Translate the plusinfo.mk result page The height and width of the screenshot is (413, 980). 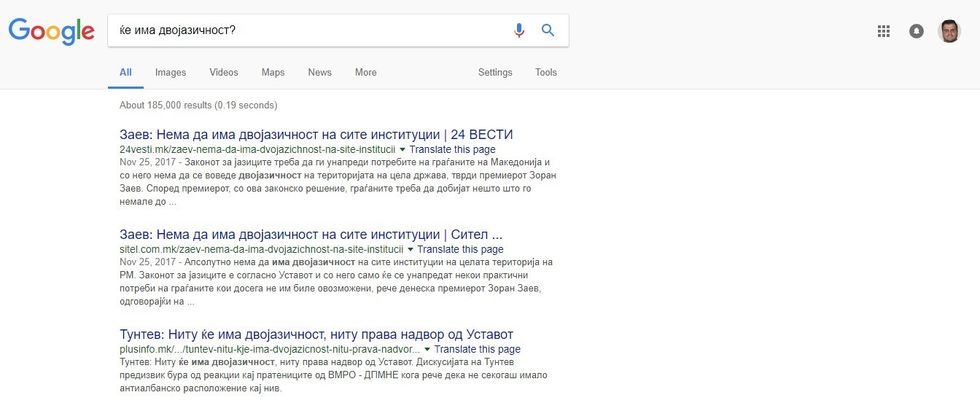pyautogui.click(x=478, y=350)
